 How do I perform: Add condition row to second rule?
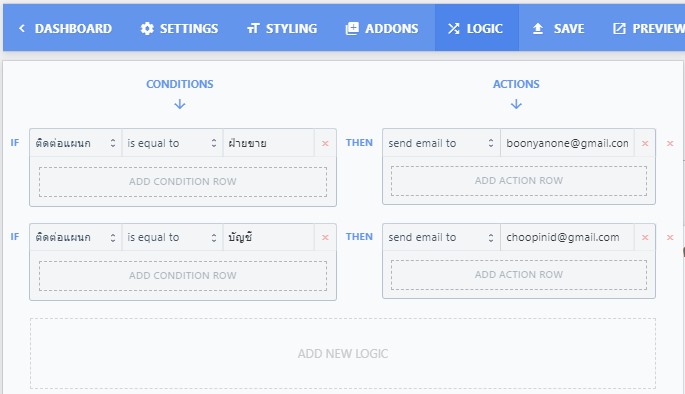183,276
